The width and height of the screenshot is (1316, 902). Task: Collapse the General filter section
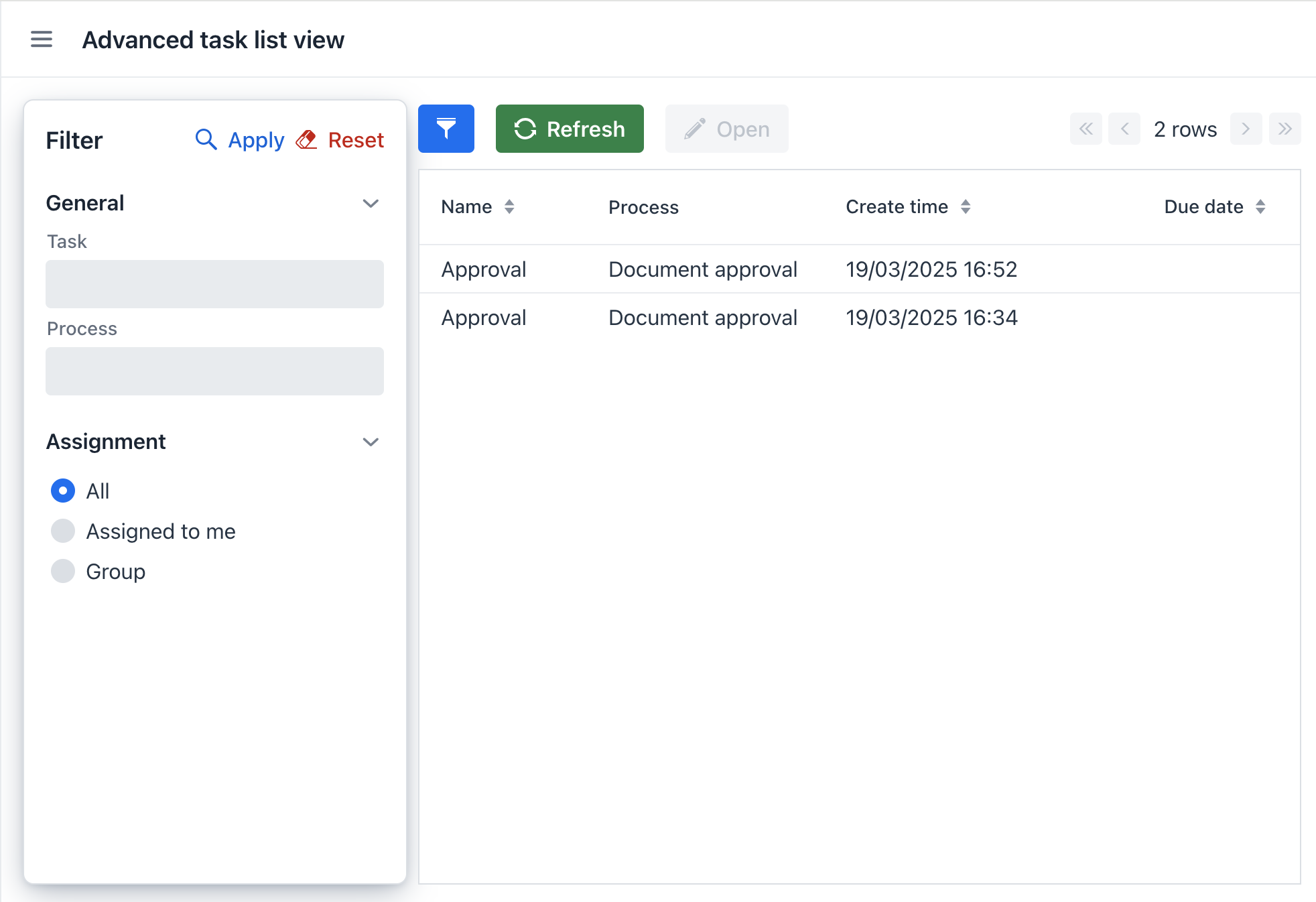(371, 203)
